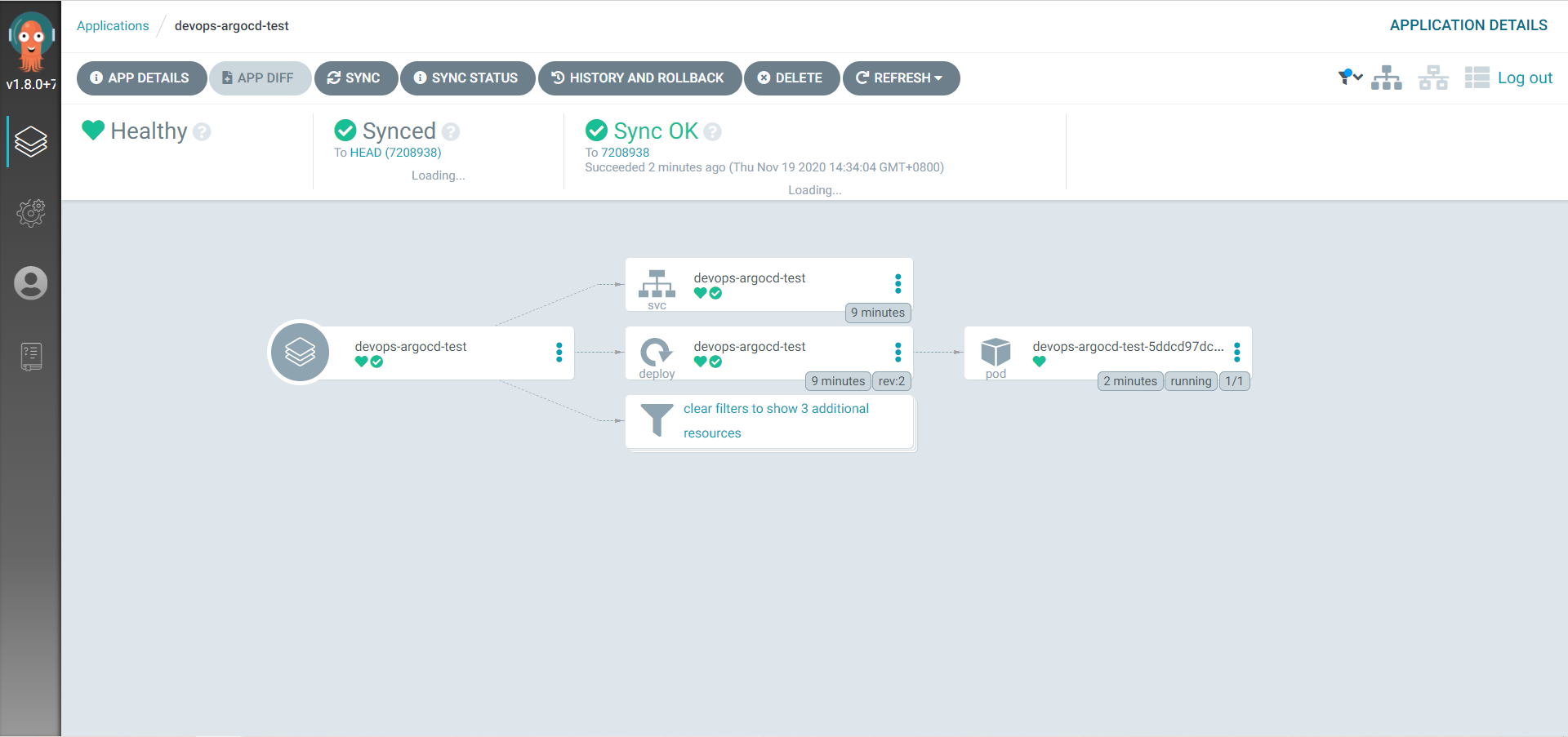Screen dimensions: 1568x737
Task: Open kebab menu of pod node
Action: click(1236, 353)
